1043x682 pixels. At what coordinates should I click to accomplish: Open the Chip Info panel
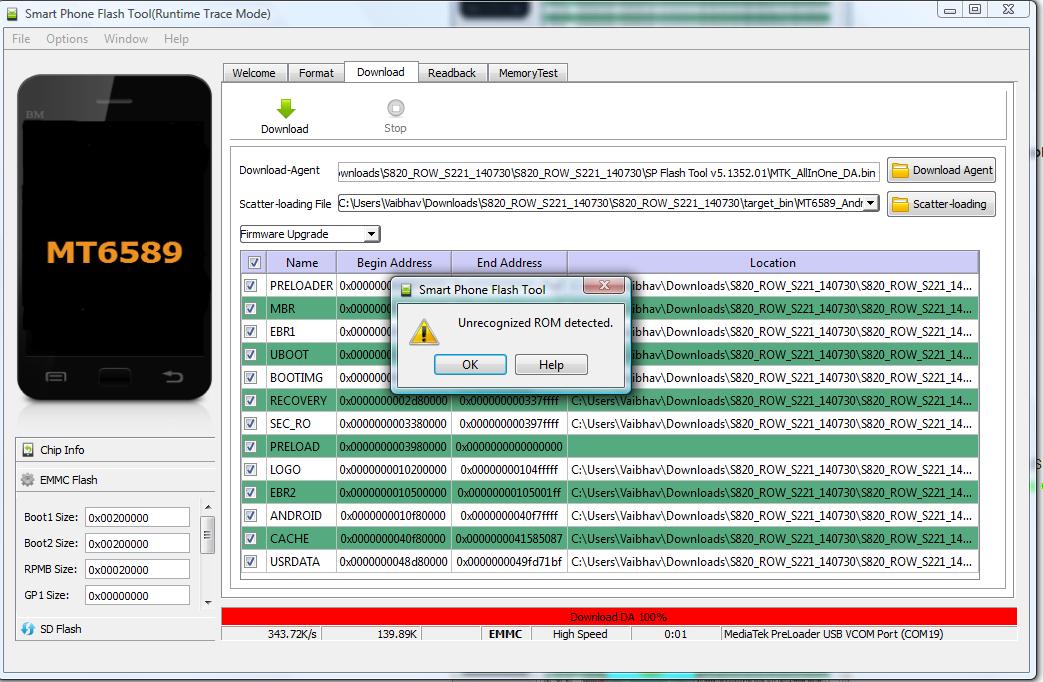pyautogui.click(x=62, y=450)
